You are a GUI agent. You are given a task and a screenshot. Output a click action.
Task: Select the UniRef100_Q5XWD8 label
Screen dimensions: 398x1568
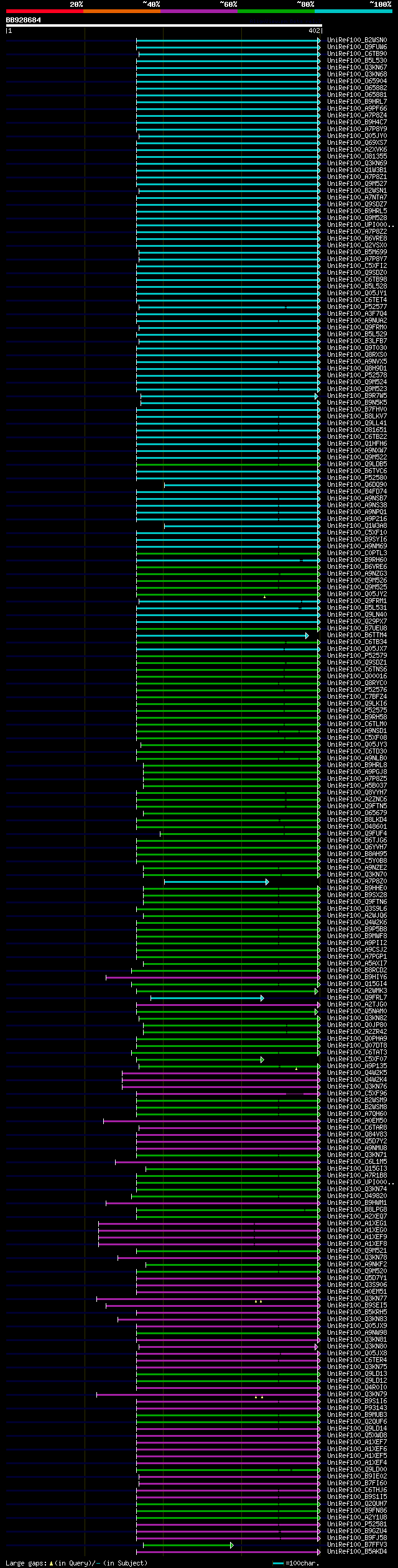tap(357, 1436)
